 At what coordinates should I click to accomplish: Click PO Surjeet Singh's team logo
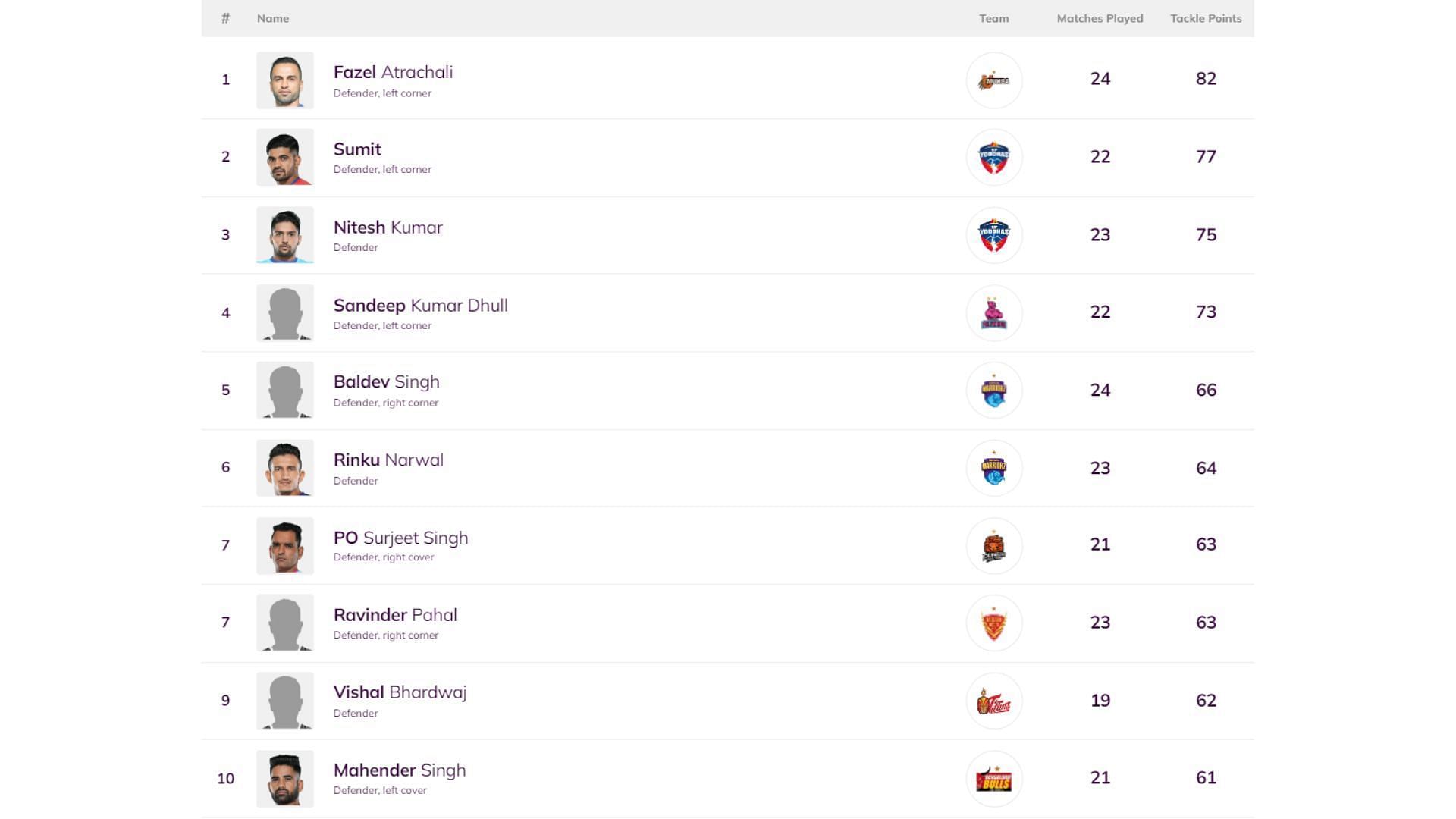click(993, 545)
